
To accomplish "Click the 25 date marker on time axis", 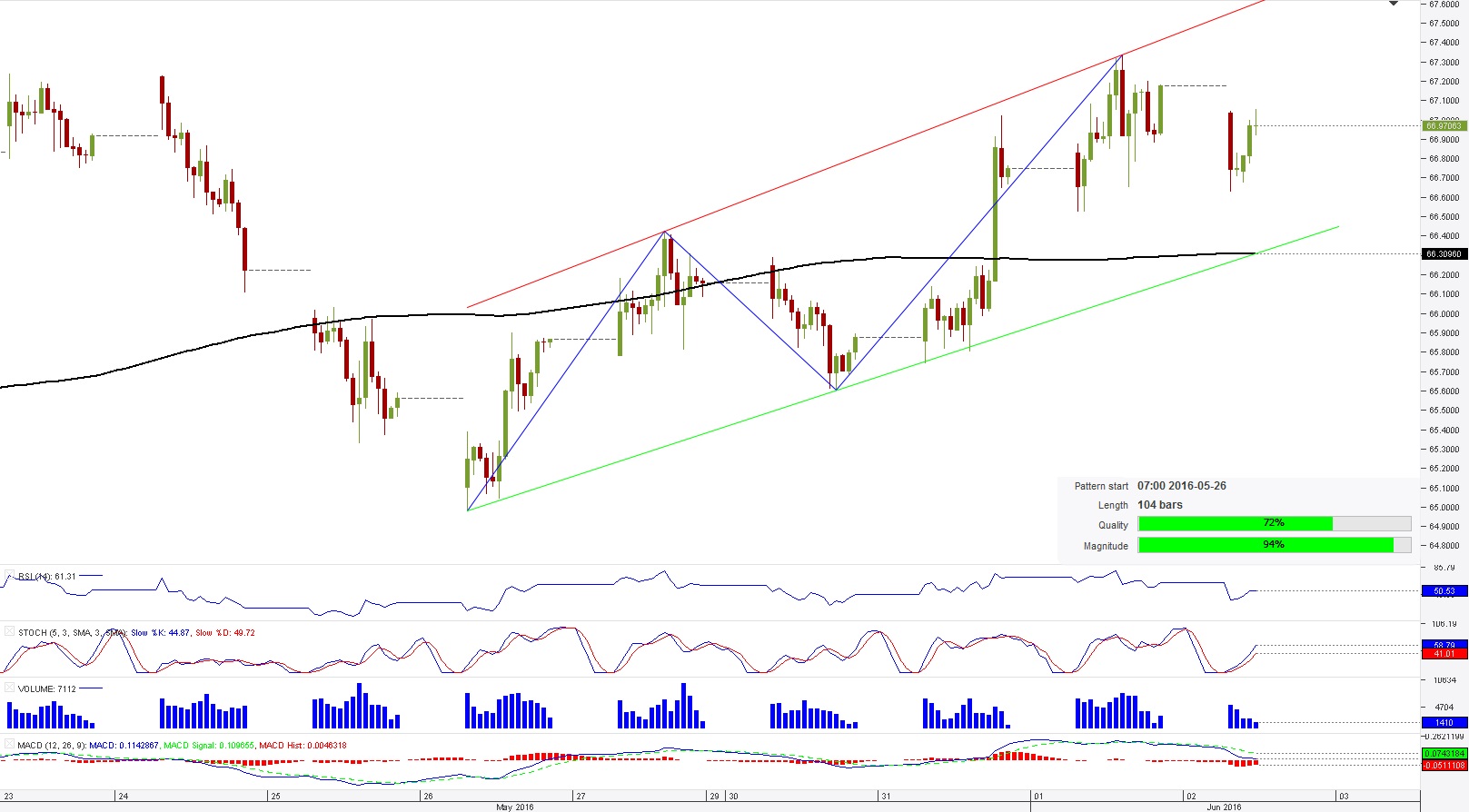I will point(276,797).
